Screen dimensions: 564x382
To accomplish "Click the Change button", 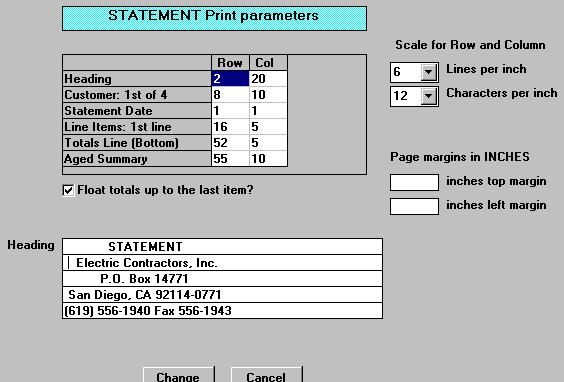I will coord(178,375).
